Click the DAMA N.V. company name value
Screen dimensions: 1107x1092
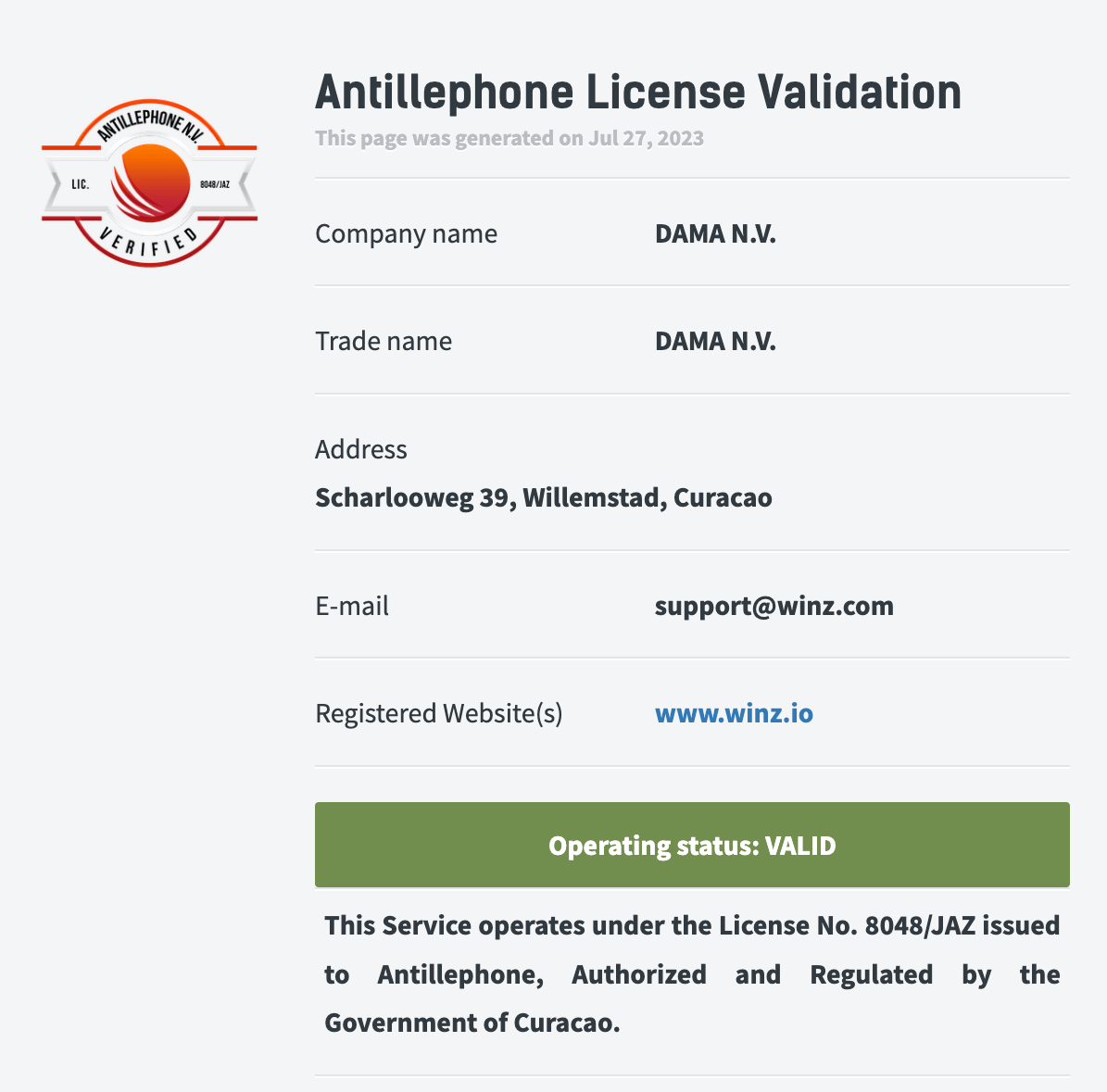[715, 233]
